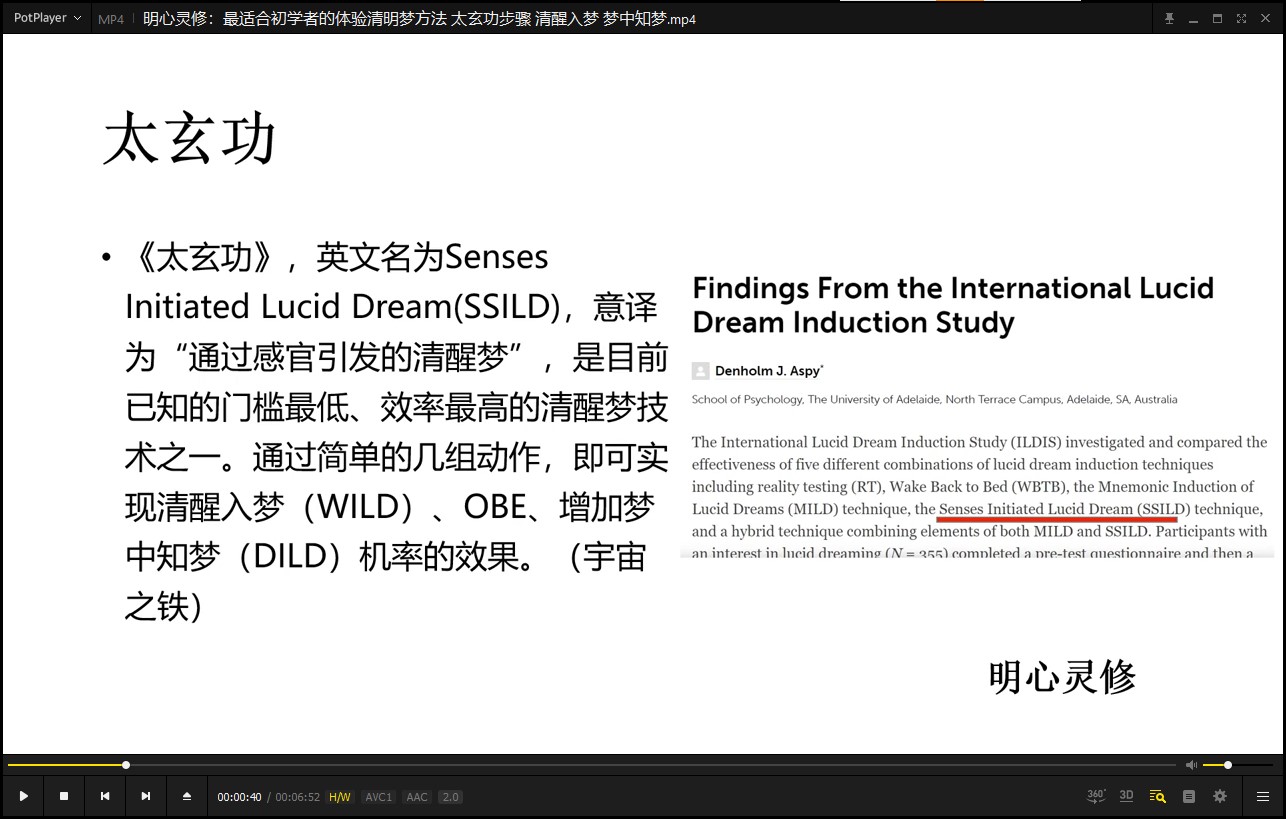Click the AVC1 video codec label

click(x=378, y=797)
